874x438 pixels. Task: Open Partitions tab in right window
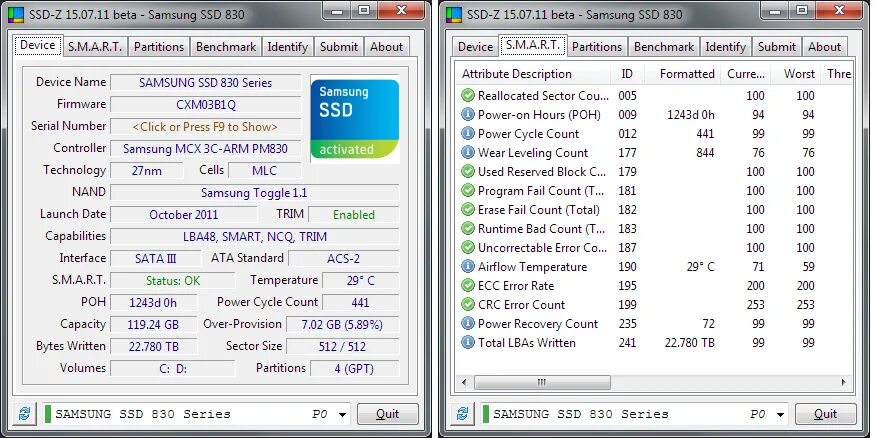[x=597, y=47]
